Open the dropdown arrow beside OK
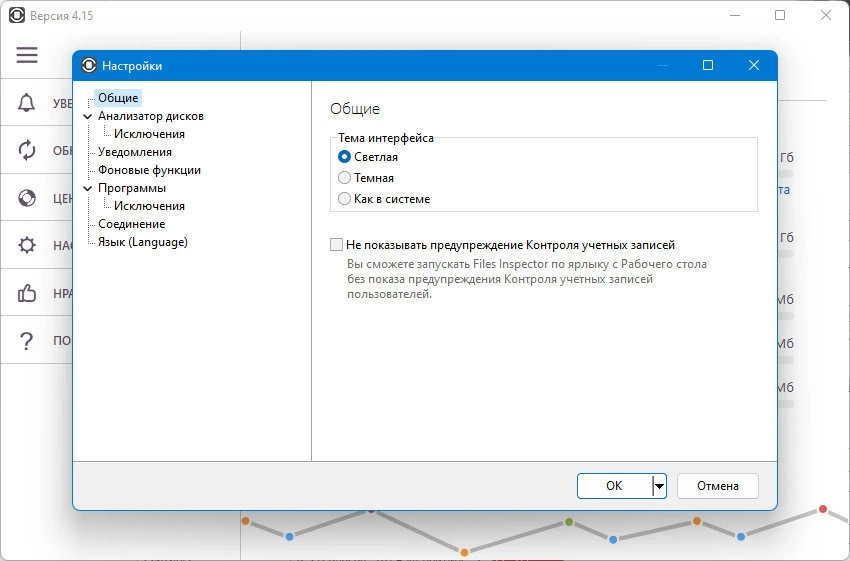This screenshot has height=561, width=850. [659, 486]
